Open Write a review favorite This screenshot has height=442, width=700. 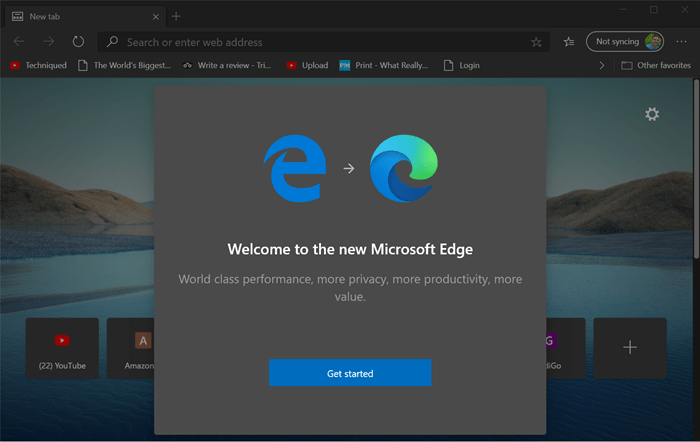point(227,65)
